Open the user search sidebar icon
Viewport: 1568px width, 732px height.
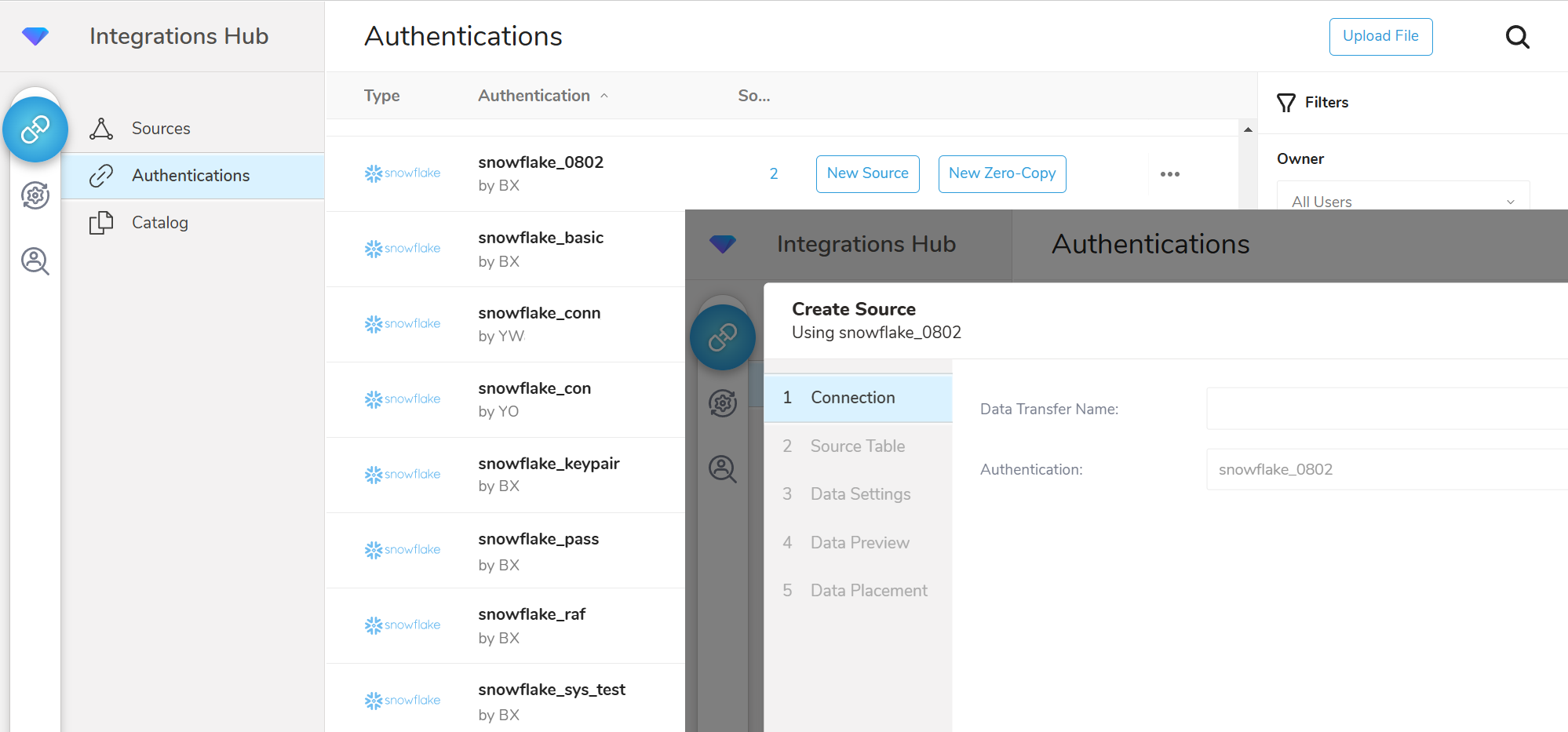[35, 260]
